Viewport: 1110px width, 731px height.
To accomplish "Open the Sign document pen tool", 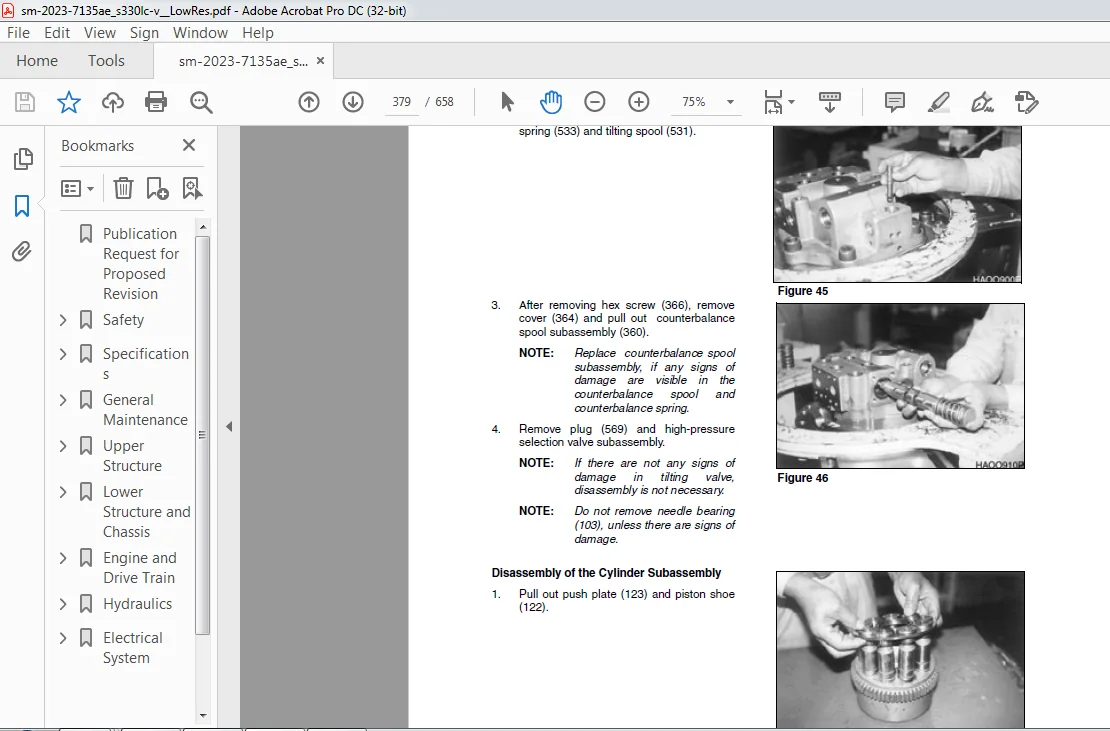I will (x=983, y=102).
